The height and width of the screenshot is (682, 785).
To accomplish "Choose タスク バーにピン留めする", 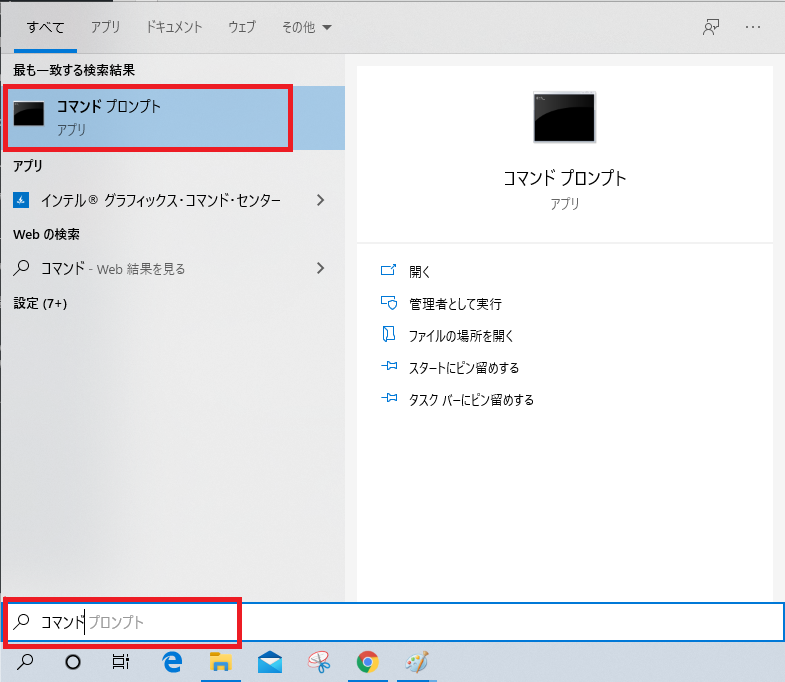I will [x=471, y=400].
